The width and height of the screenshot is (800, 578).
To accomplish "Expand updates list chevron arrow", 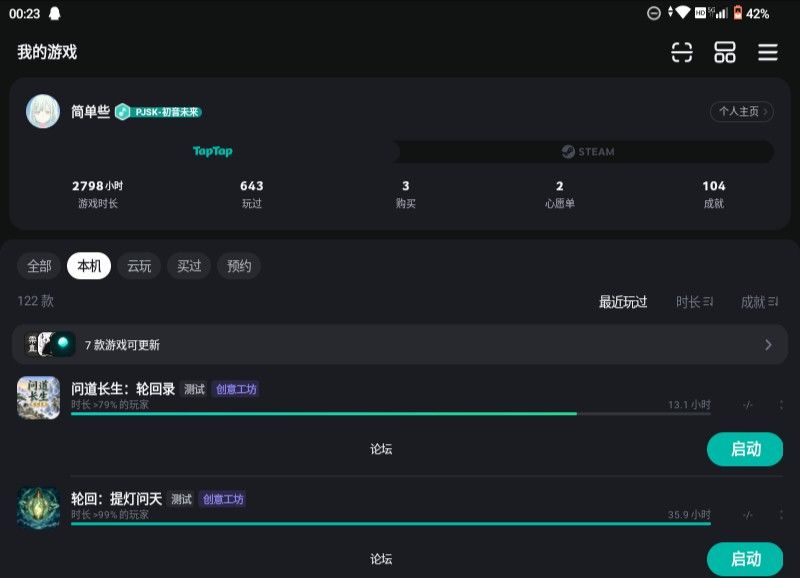I will tap(768, 345).
